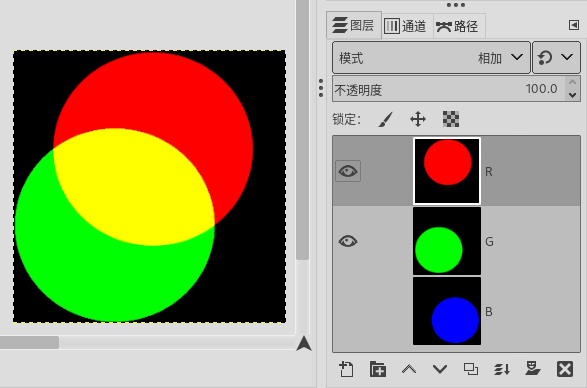Click the canvas navigation arrow icon

click(x=304, y=343)
